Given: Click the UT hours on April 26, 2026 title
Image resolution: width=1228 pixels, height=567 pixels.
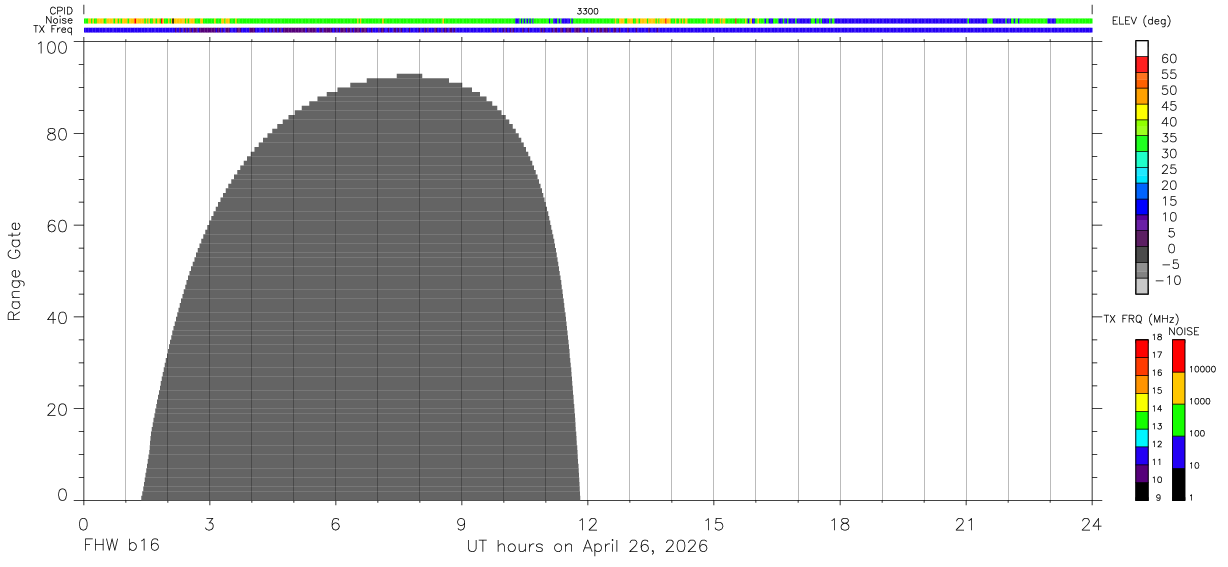Looking at the screenshot, I should pyautogui.click(x=587, y=547).
